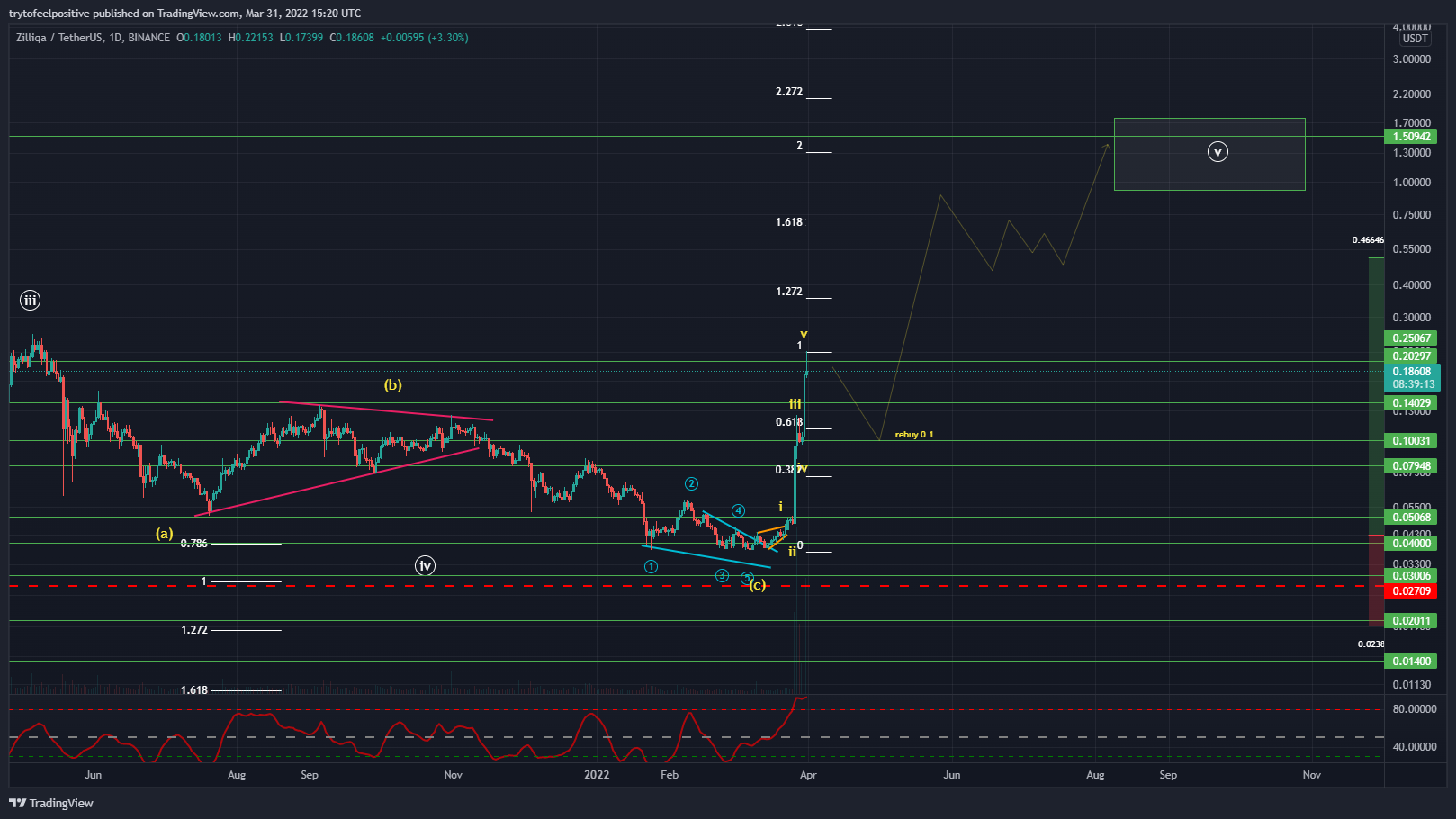Click the 0.25067 price level label

click(1410, 338)
